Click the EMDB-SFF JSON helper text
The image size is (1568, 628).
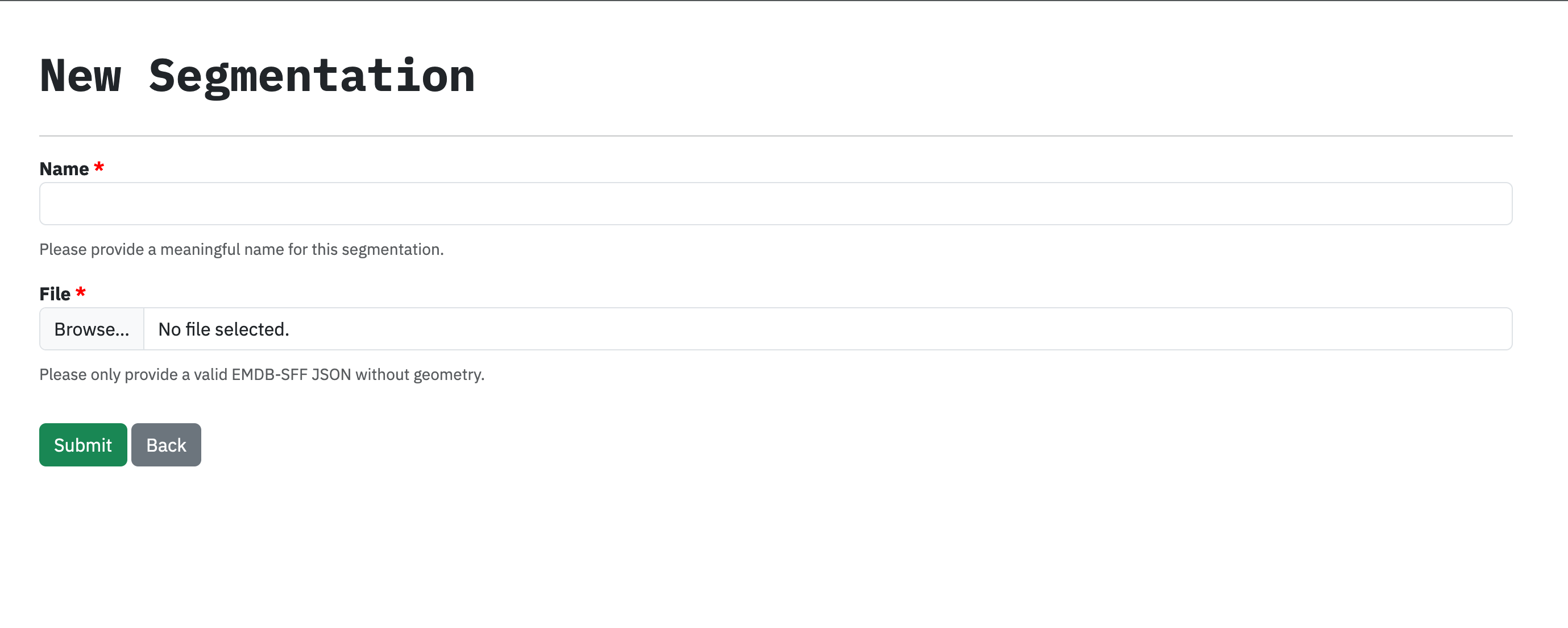coord(262,374)
